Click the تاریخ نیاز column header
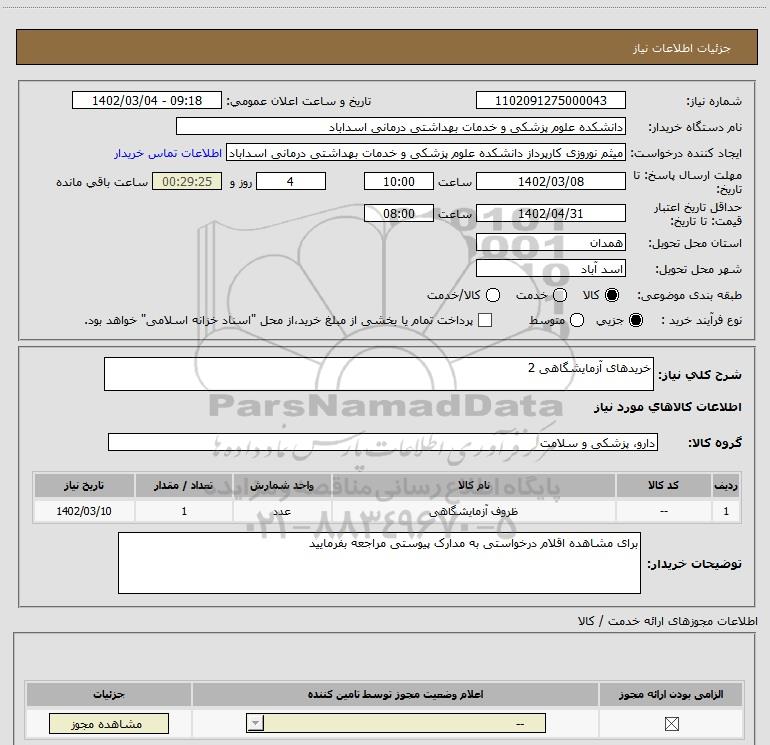The height and width of the screenshot is (745, 770). [x=84, y=485]
